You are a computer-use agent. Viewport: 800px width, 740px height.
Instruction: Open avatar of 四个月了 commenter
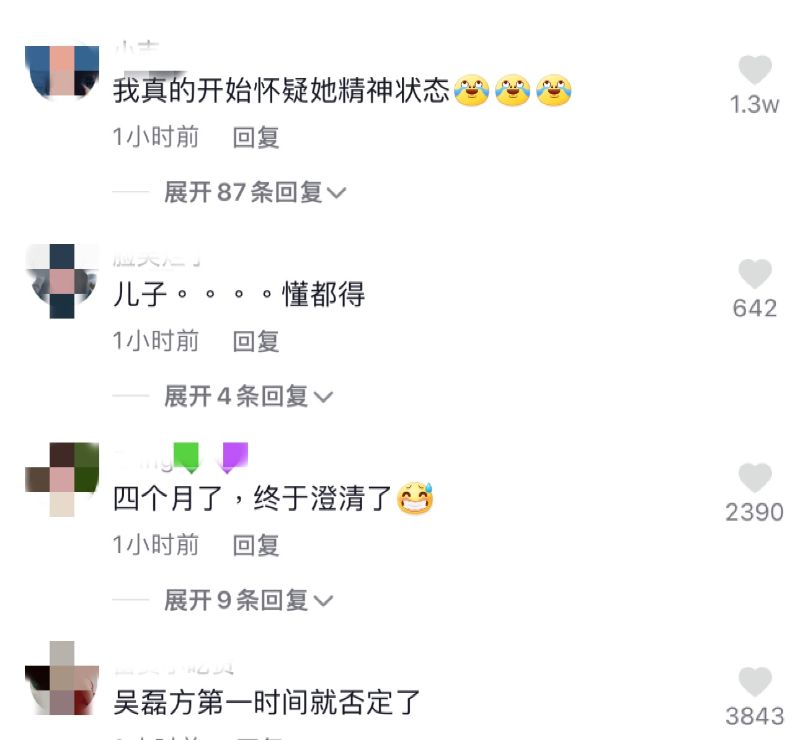(62, 480)
